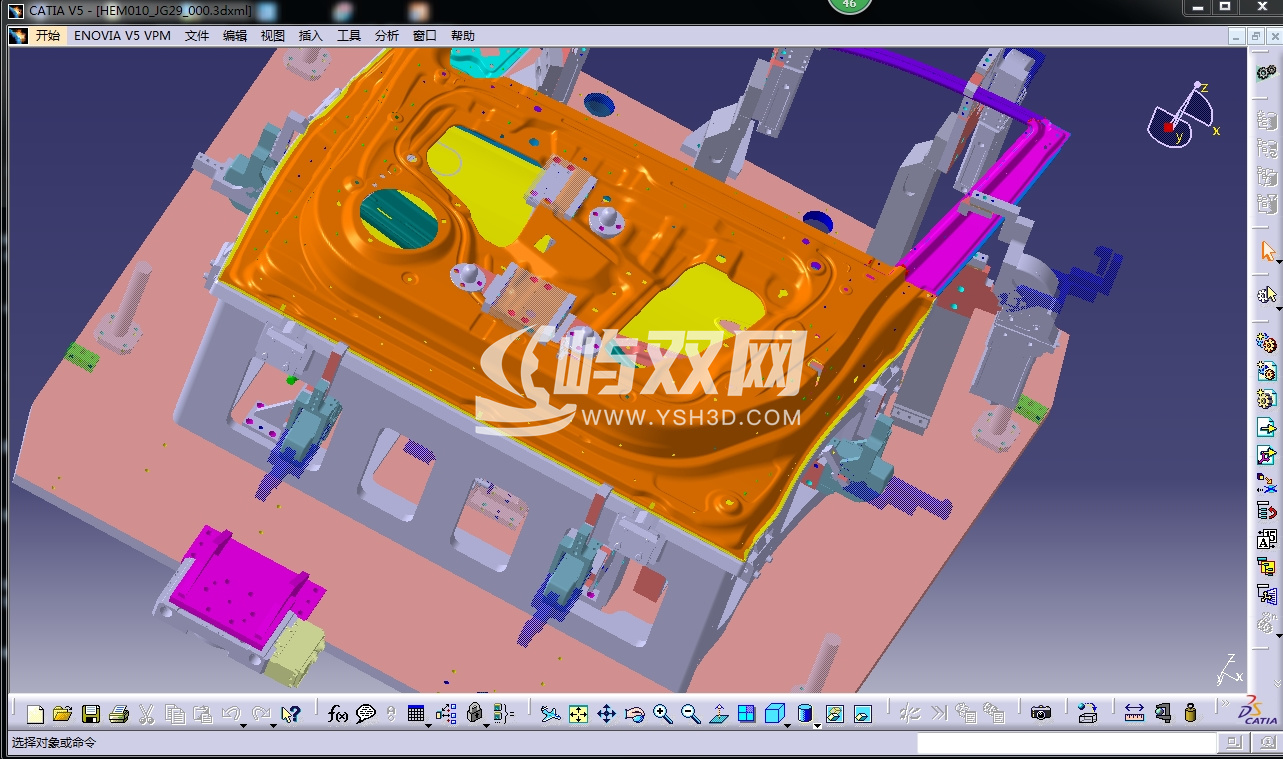Open the 开始 menu
Screen dimensions: 1283x759
click(47, 35)
